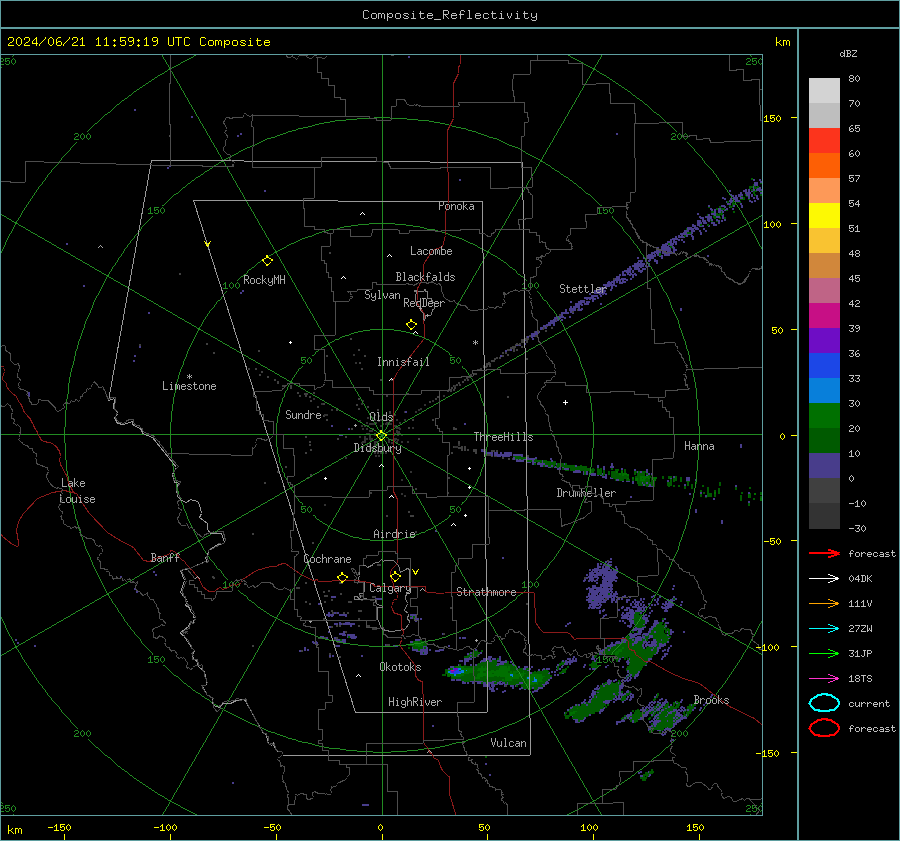This screenshot has height=841, width=900.
Task: Click the yellow diamond marker above Calgary
Action: [395, 576]
